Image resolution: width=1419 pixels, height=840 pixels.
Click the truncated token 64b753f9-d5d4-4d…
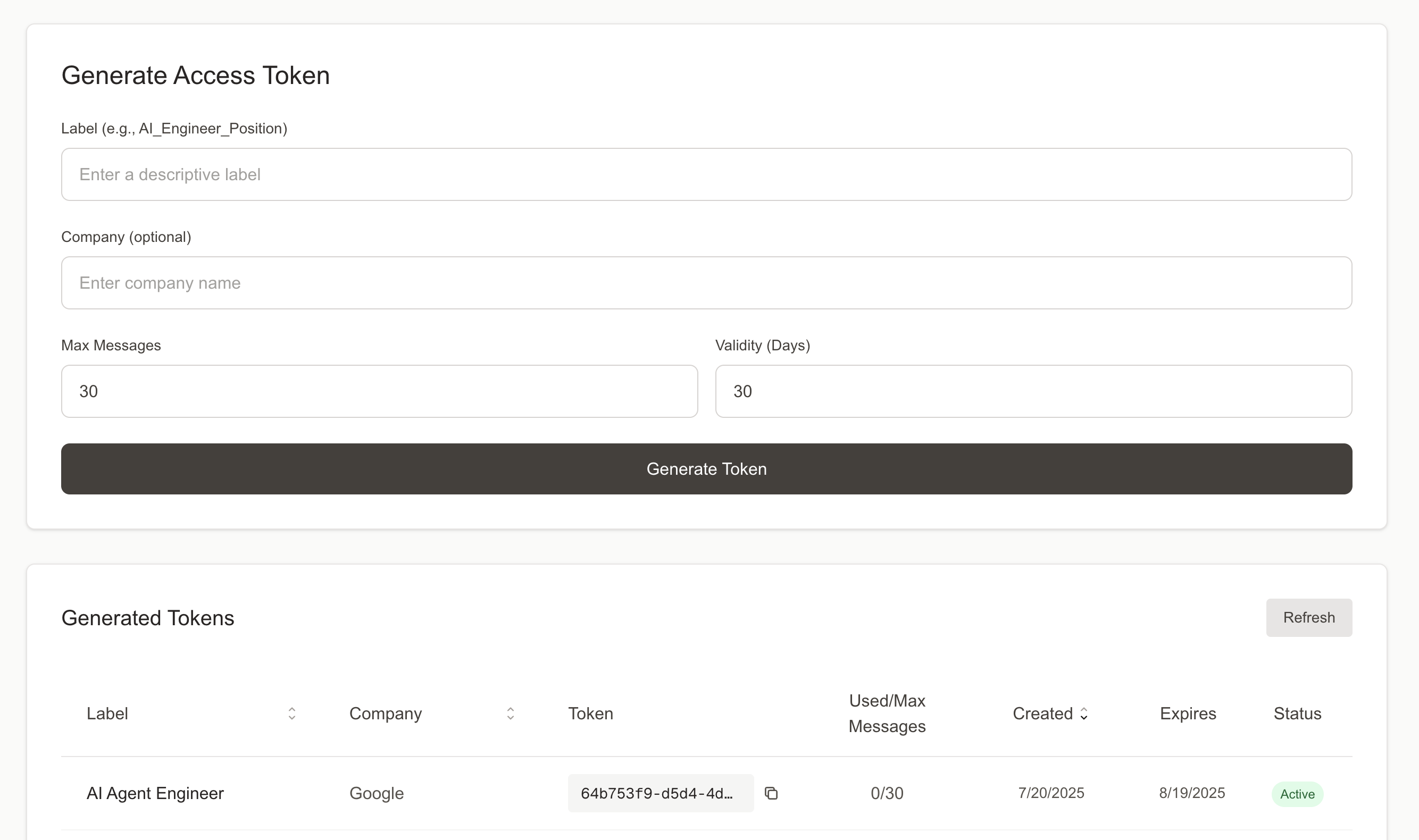657,793
